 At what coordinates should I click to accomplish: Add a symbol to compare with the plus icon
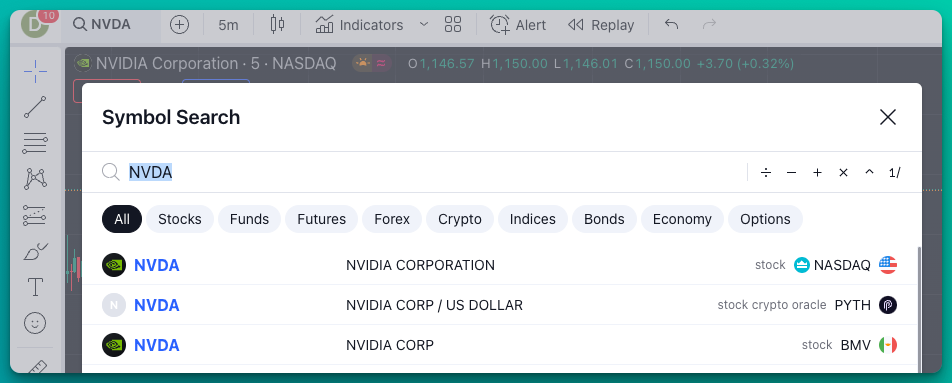point(179,25)
